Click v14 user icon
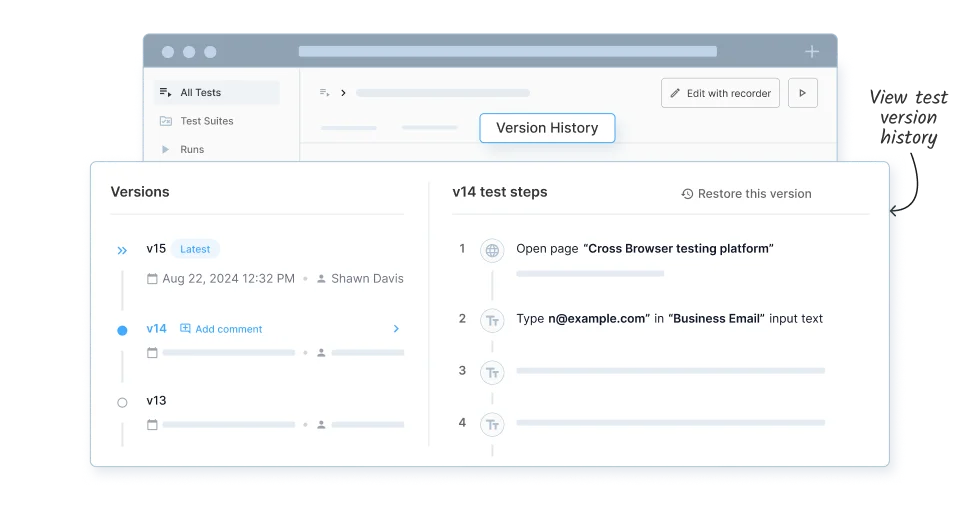 (321, 353)
